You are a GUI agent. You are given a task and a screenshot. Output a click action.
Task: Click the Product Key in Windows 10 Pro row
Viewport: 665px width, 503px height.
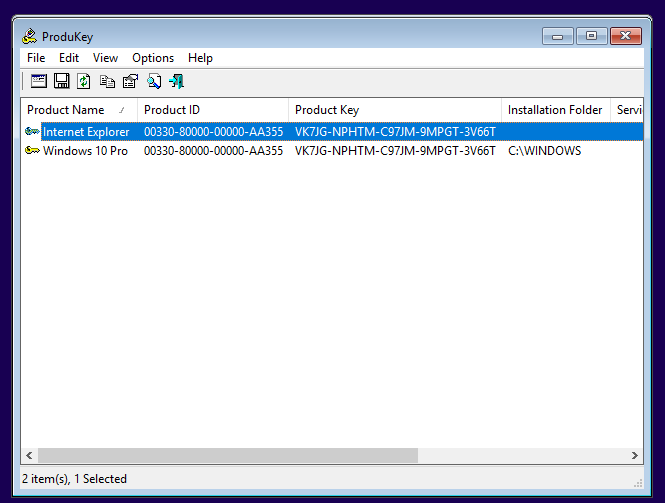[395, 151]
